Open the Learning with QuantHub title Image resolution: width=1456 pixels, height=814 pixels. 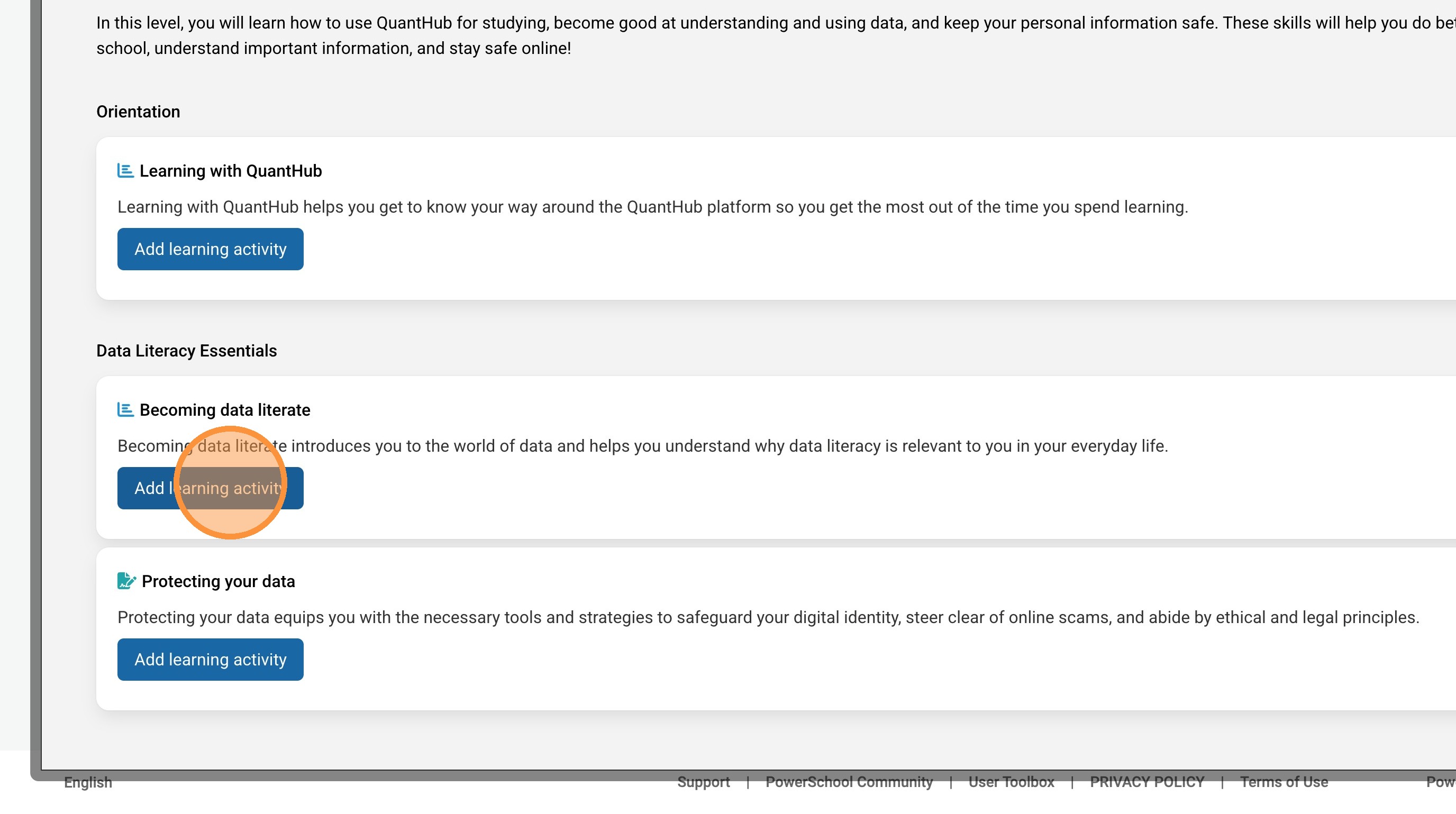(x=231, y=171)
